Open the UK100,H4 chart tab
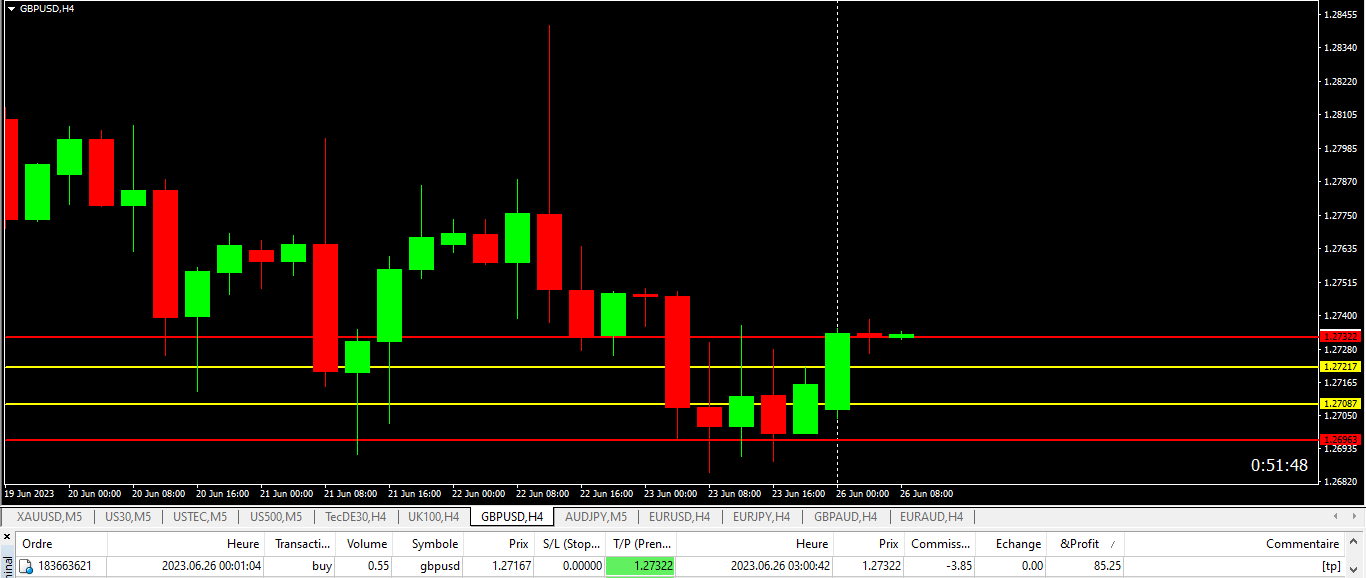The height and width of the screenshot is (578, 1366). [x=434, y=517]
